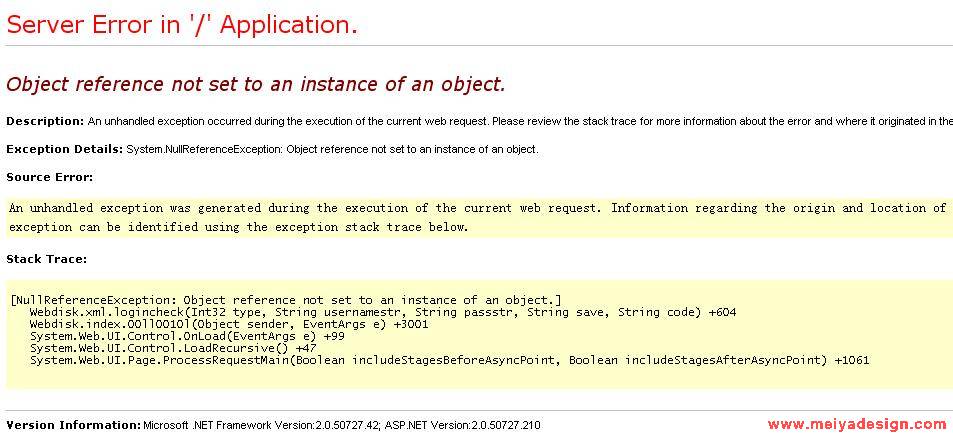953x438 pixels.
Task: Click the ASP.NET Version:2.0.50727.210 text
Action: pyautogui.click(x=463, y=425)
